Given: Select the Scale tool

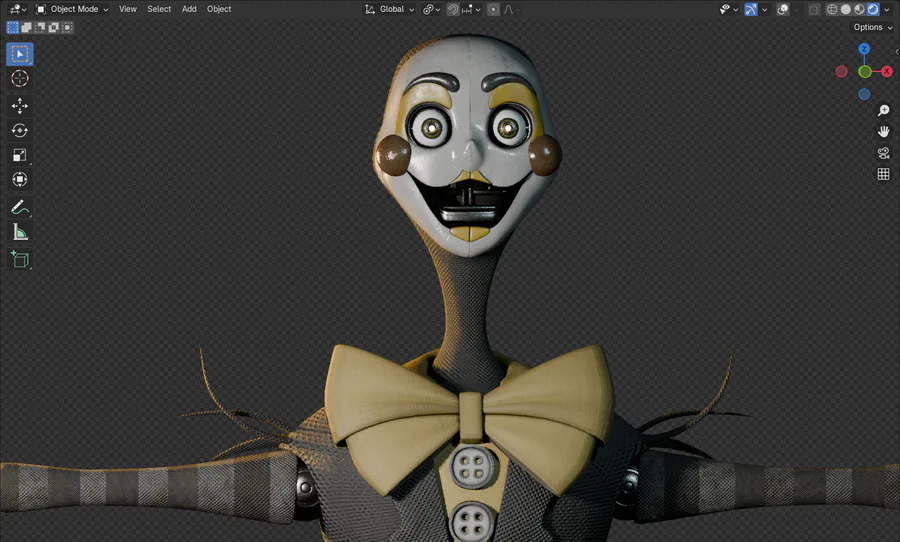Looking at the screenshot, I should [20, 155].
